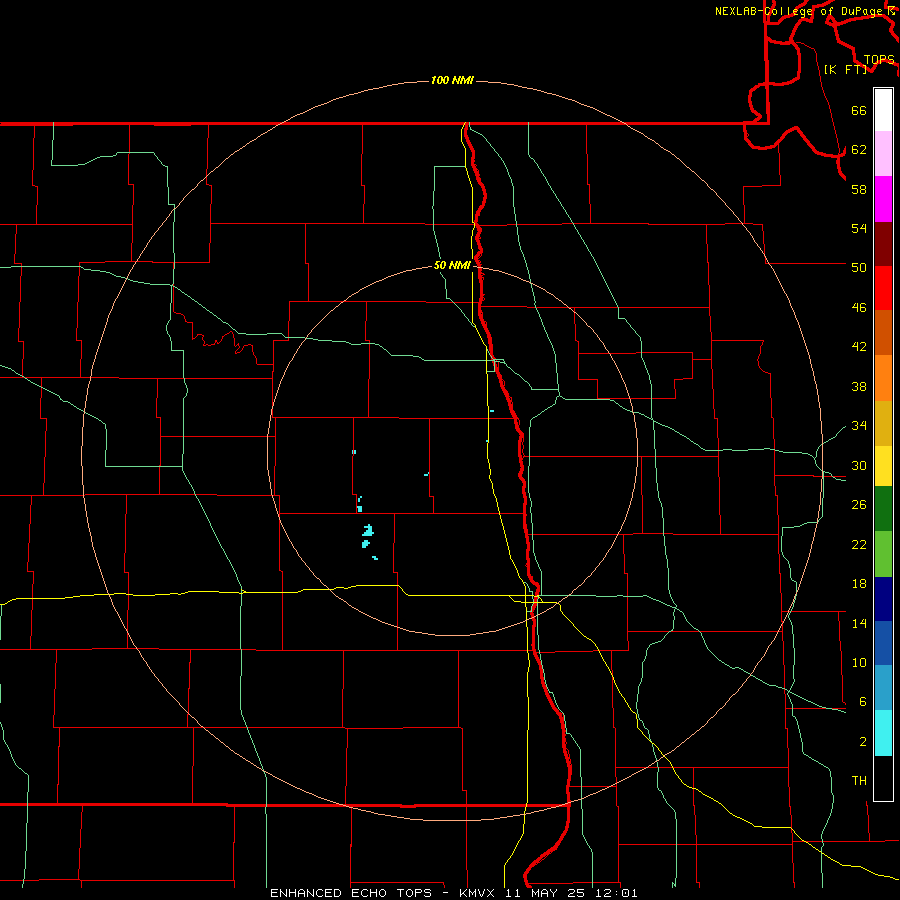This screenshot has height=900, width=900.
Task: Click the TOPS legend title
Action: 879,60
